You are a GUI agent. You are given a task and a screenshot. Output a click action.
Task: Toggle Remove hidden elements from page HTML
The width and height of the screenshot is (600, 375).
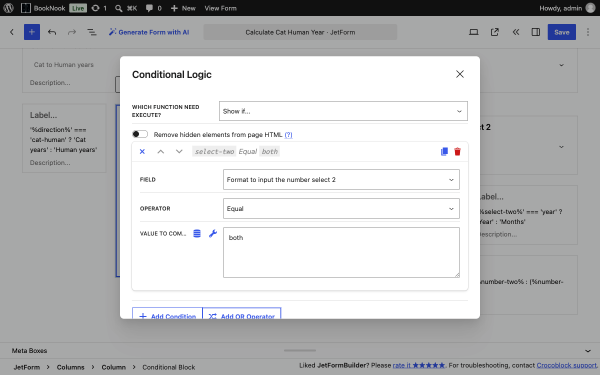point(140,134)
